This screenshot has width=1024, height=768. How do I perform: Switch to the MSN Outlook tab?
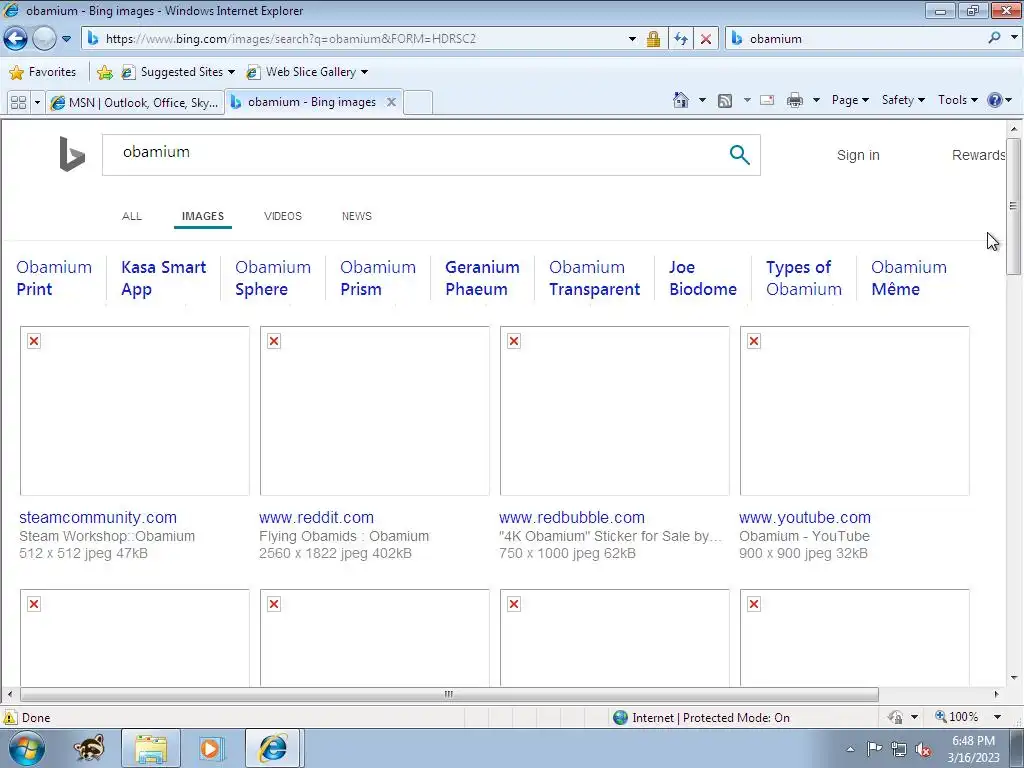(x=135, y=103)
